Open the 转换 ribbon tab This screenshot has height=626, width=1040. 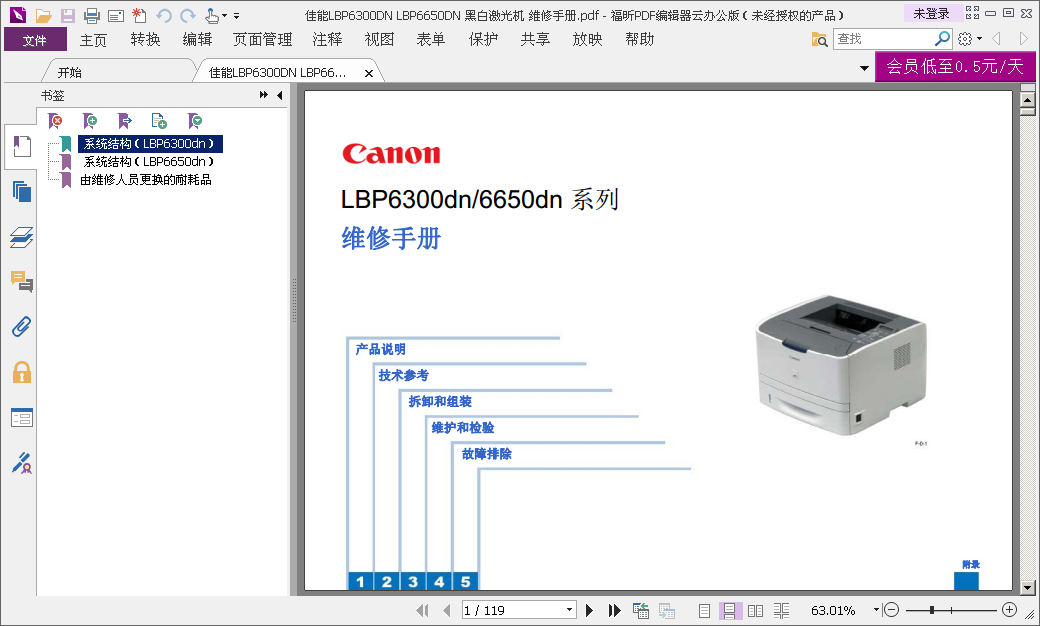(x=145, y=40)
